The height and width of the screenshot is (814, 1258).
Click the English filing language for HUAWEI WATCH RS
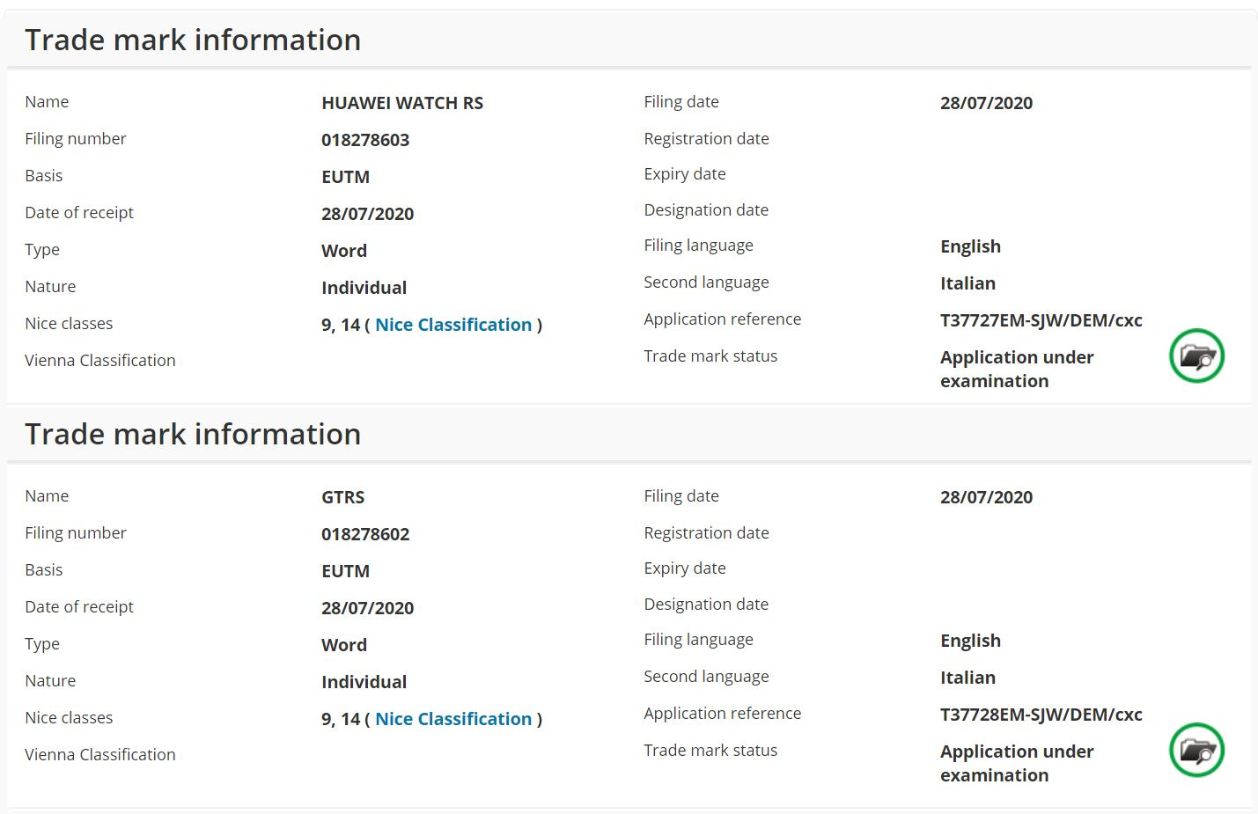[970, 247]
